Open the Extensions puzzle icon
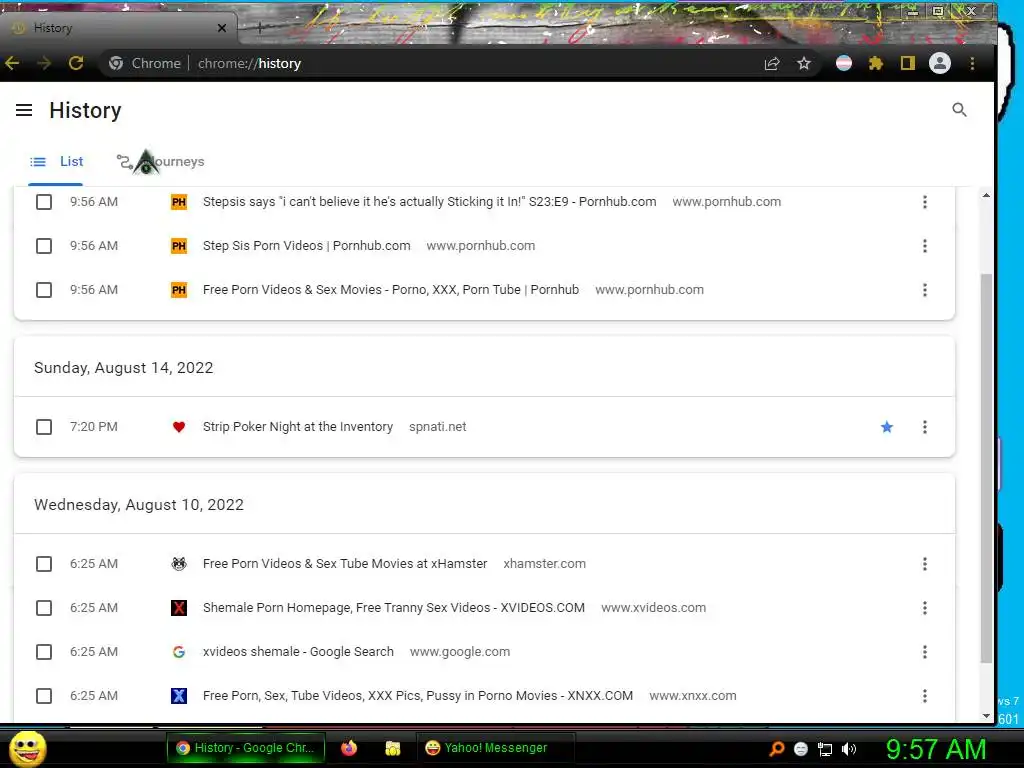The width and height of the screenshot is (1024, 768). coord(876,63)
